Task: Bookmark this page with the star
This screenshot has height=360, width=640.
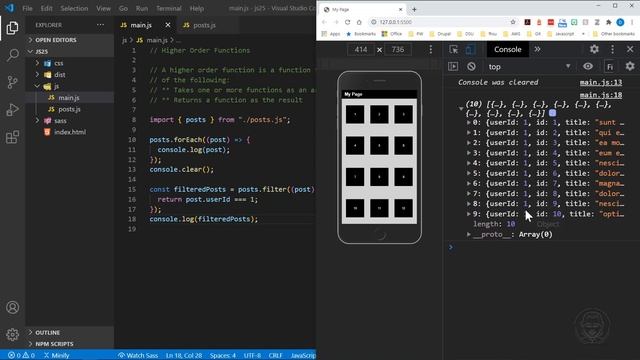Action: [513, 22]
